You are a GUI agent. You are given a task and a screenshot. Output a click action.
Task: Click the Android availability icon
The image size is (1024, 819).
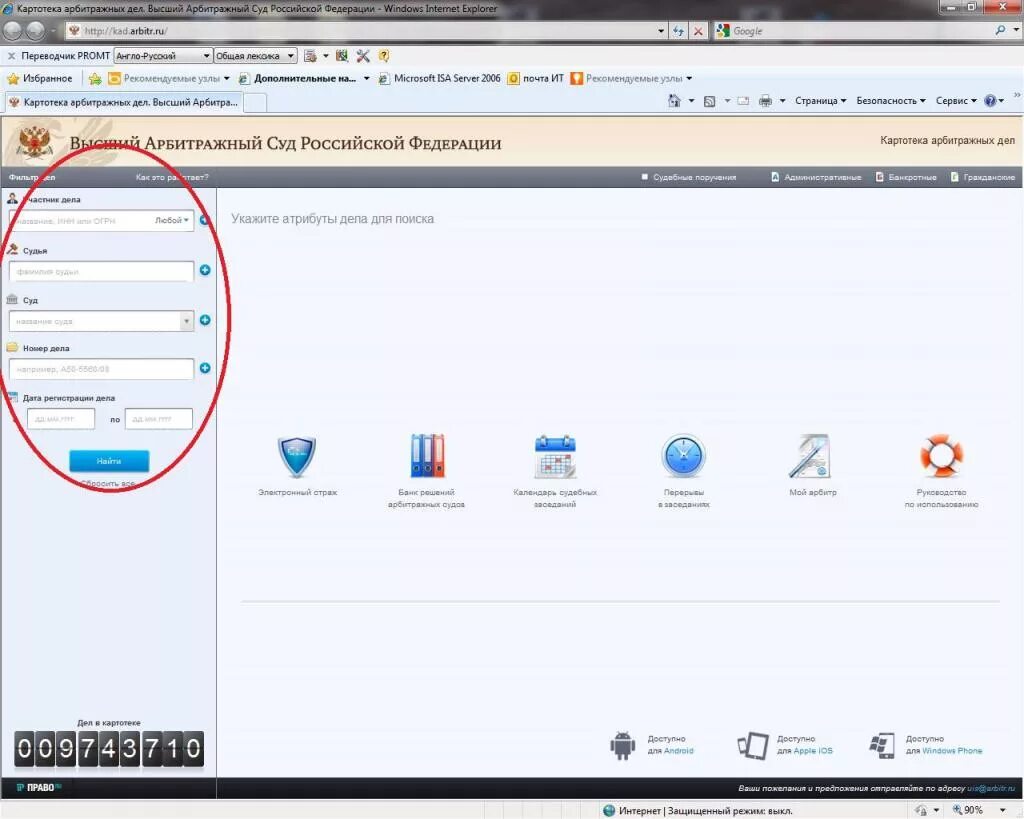[622, 745]
